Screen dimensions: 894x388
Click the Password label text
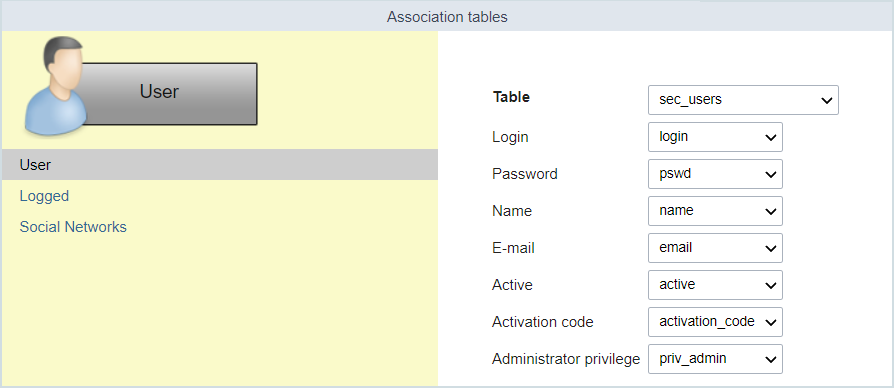[525, 174]
